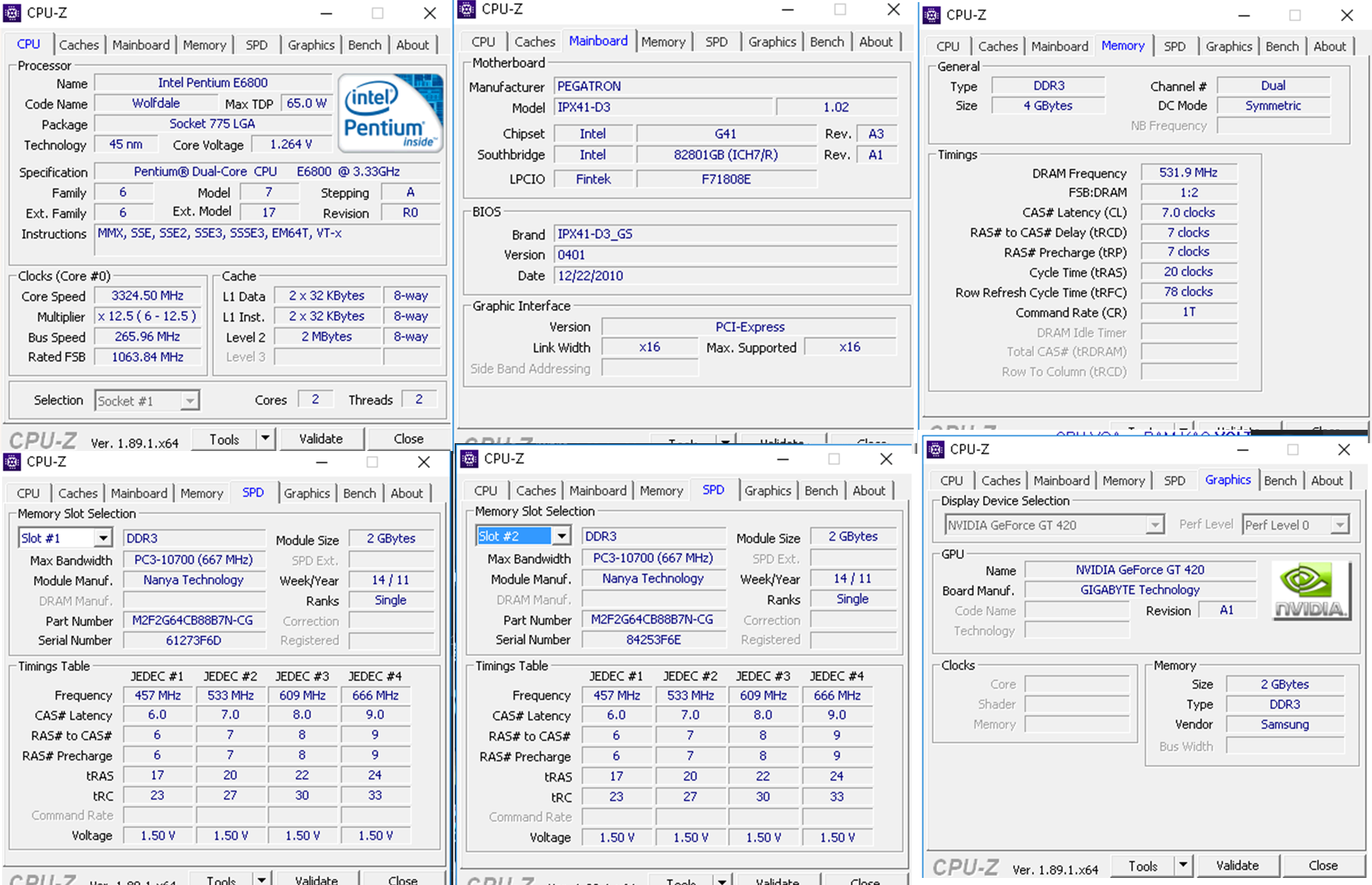The image size is (1372, 885).
Task: Open Bench tab in the Graphics window
Action: (1280, 480)
